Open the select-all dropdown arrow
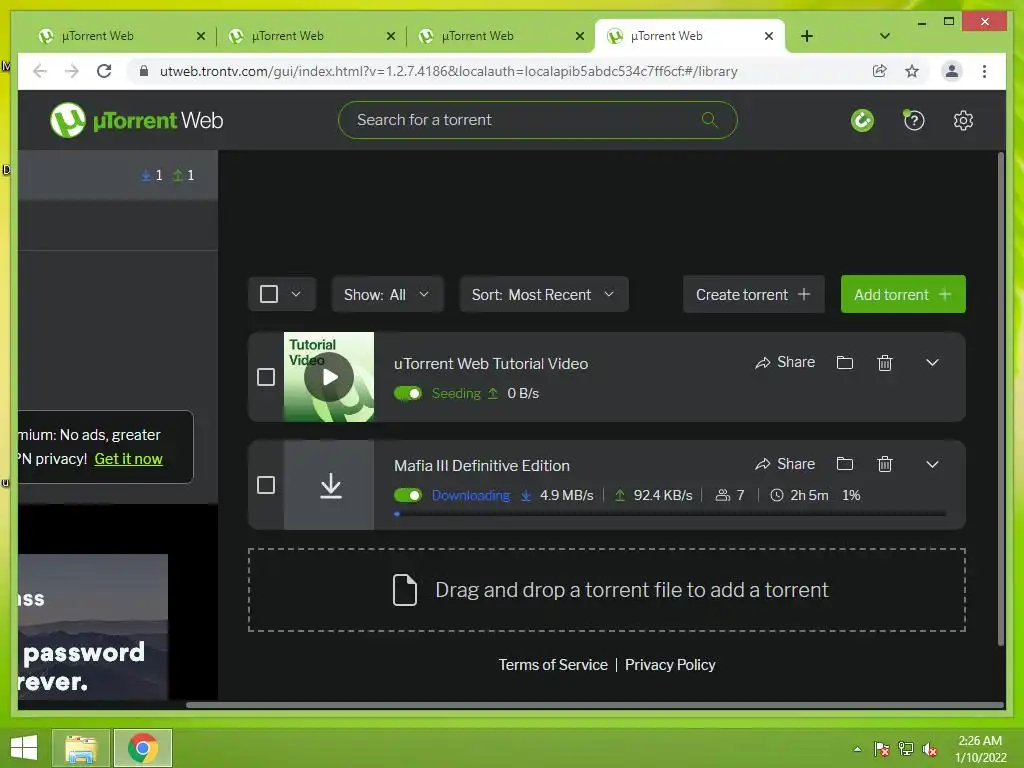Screen dimensions: 1024x768 (296, 294)
